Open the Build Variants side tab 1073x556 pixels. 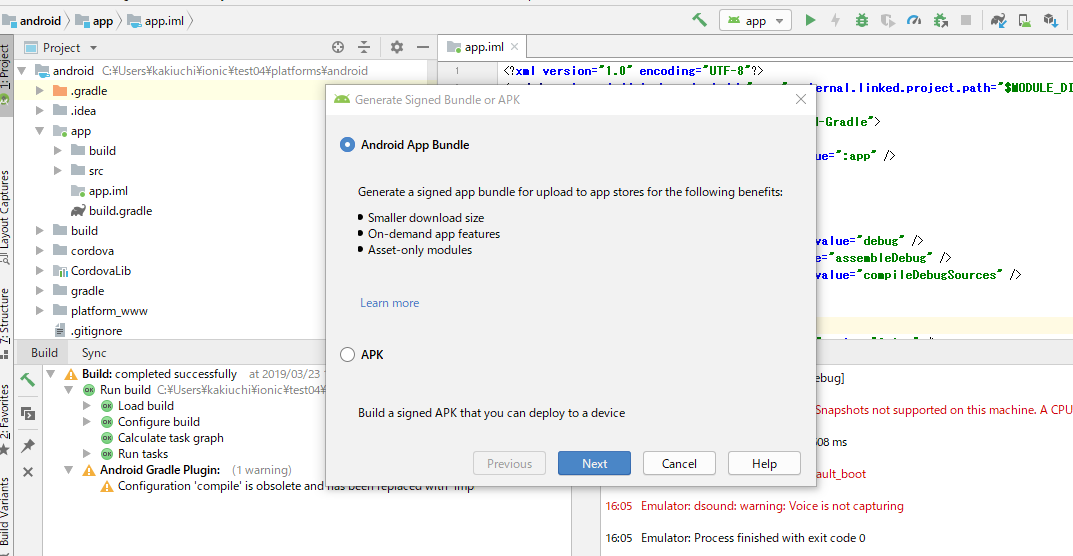click(5, 516)
